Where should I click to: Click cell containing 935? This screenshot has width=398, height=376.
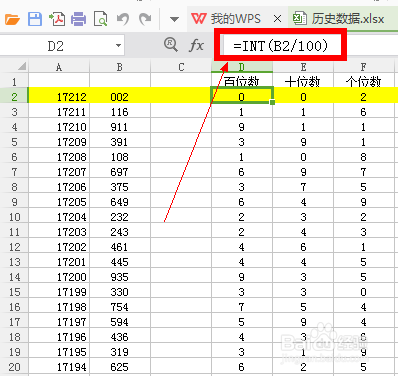tap(120, 277)
